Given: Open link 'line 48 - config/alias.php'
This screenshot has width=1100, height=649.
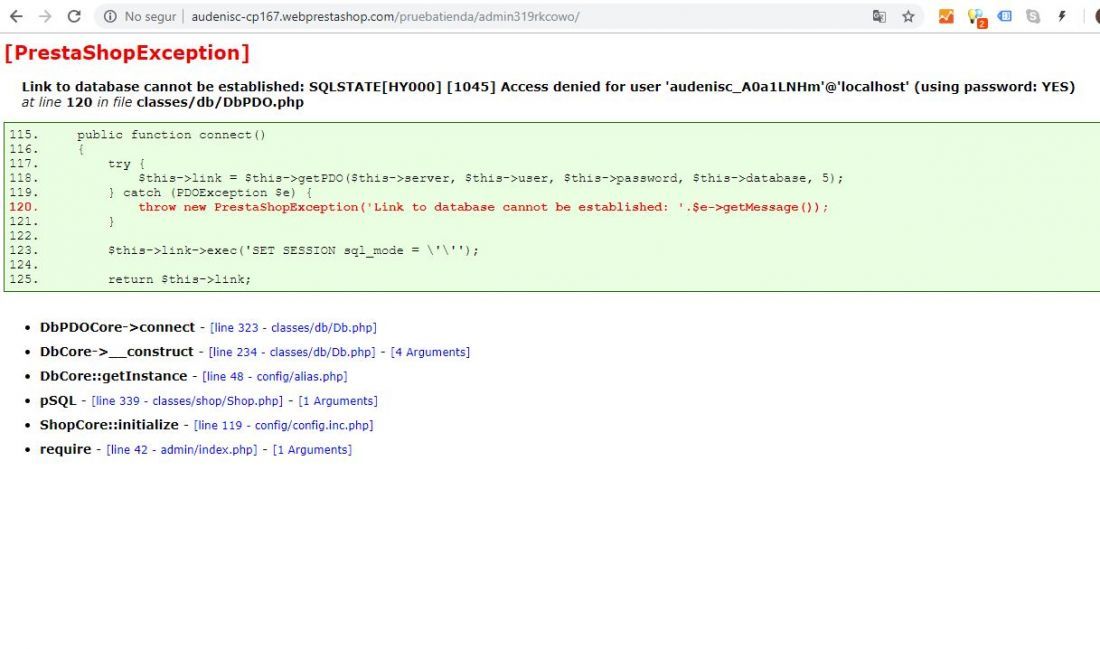Looking at the screenshot, I should tap(274, 377).
